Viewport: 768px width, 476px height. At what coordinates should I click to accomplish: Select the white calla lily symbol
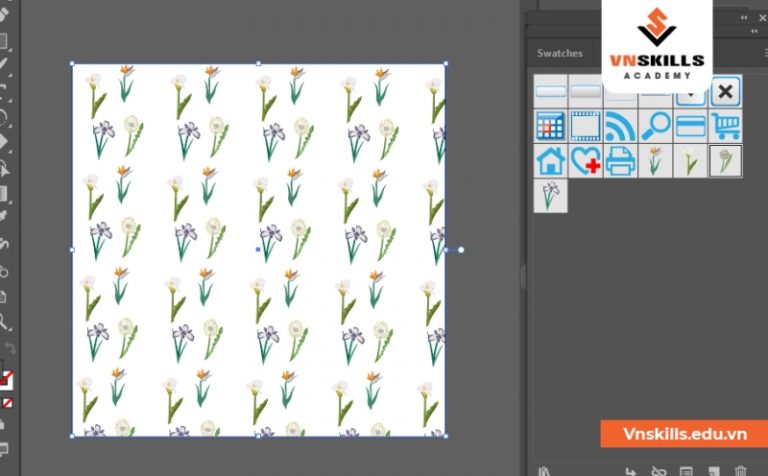691,161
